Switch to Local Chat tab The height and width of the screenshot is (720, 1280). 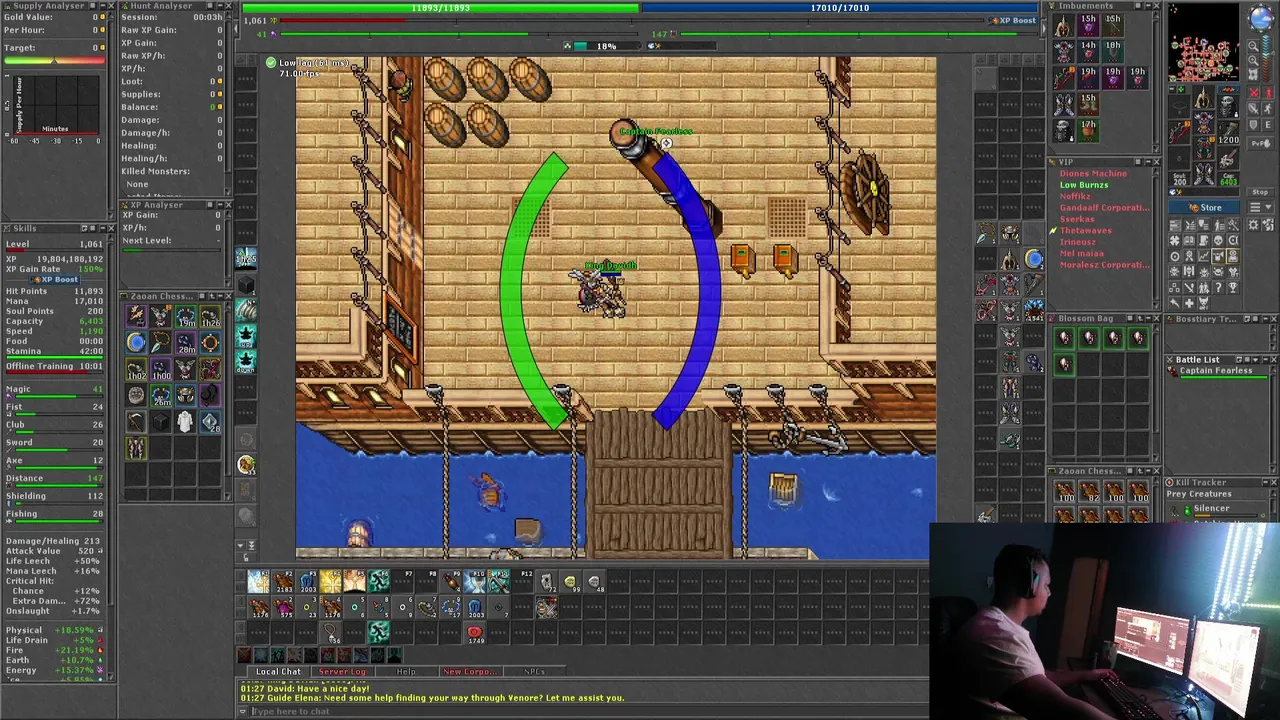[x=278, y=672]
